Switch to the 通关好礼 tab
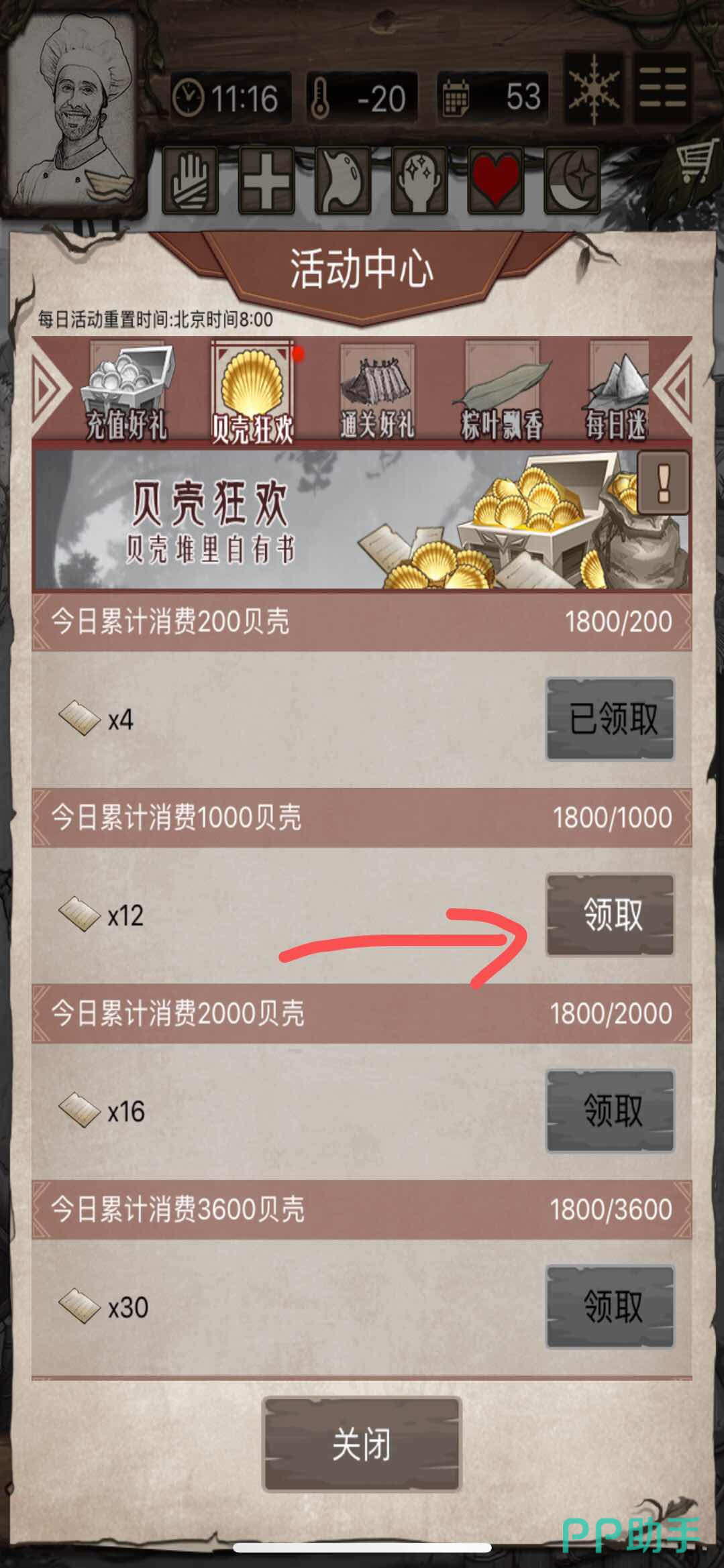724x1568 pixels. click(x=376, y=392)
